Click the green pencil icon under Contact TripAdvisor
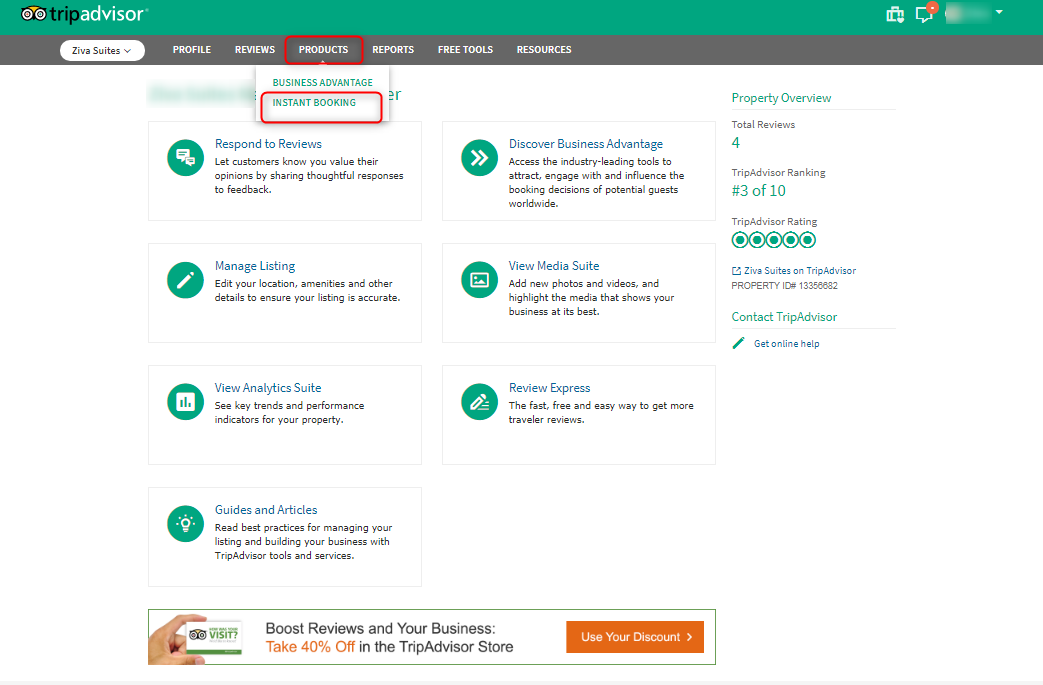 point(738,343)
